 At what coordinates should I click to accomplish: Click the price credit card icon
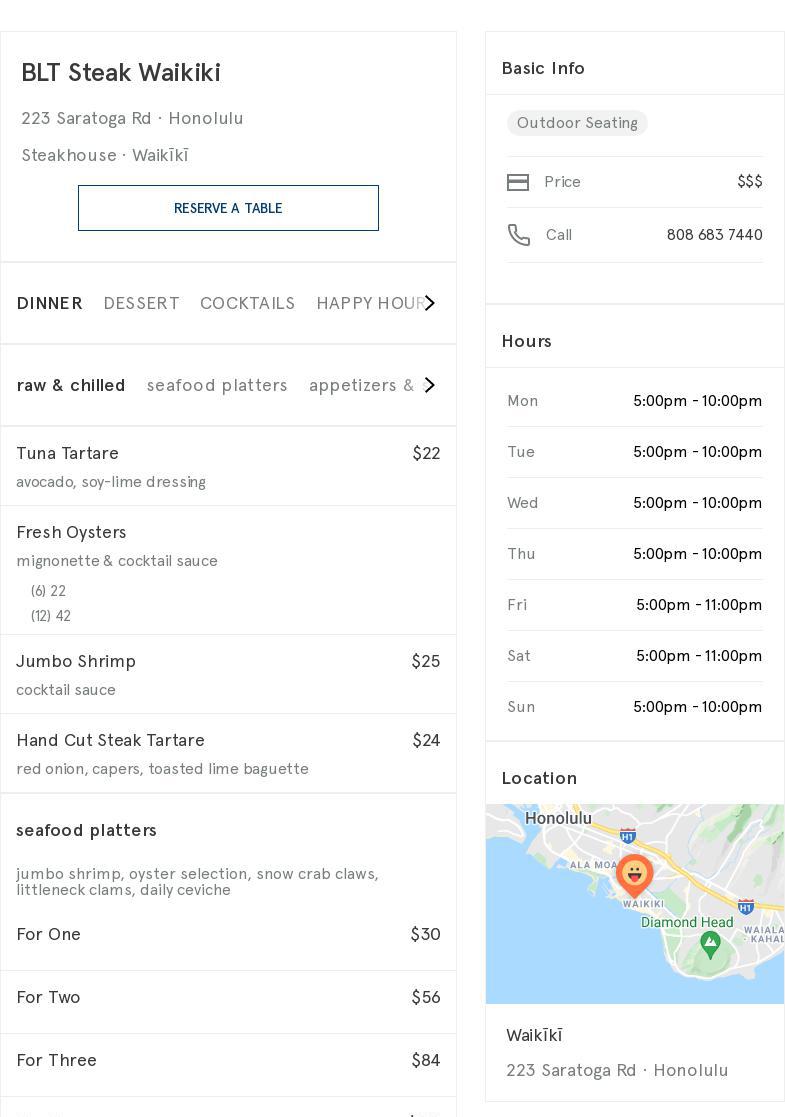(518, 182)
